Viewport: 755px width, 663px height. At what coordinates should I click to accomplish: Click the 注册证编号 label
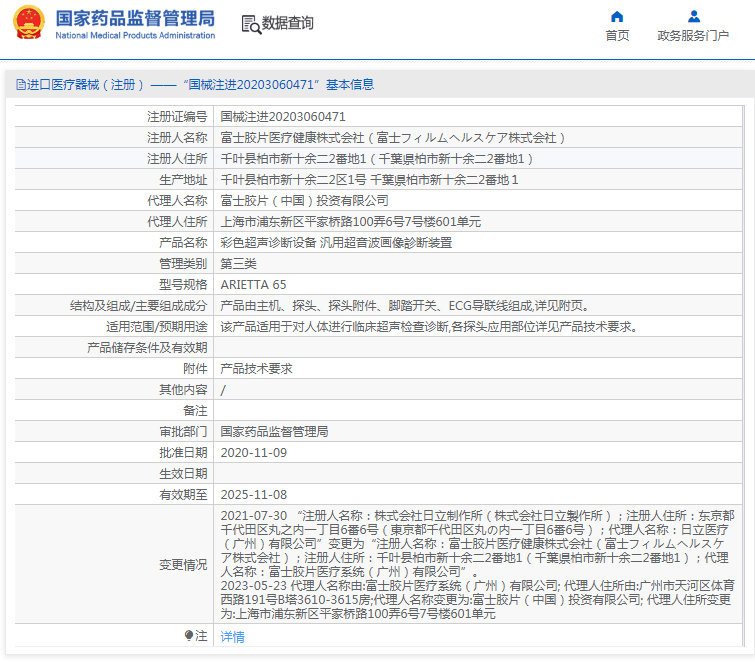pos(177,117)
